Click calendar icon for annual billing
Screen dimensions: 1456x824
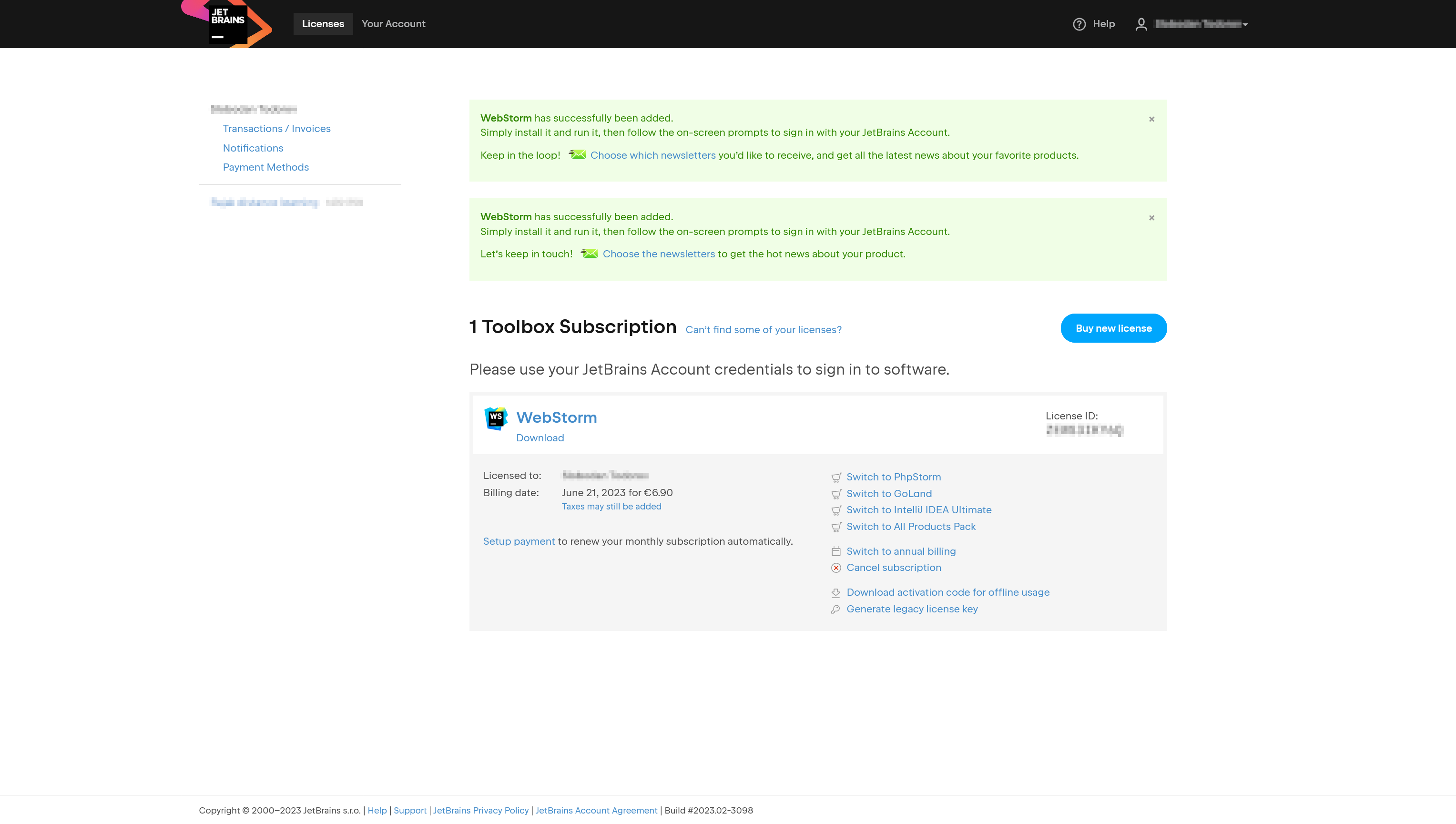836,552
